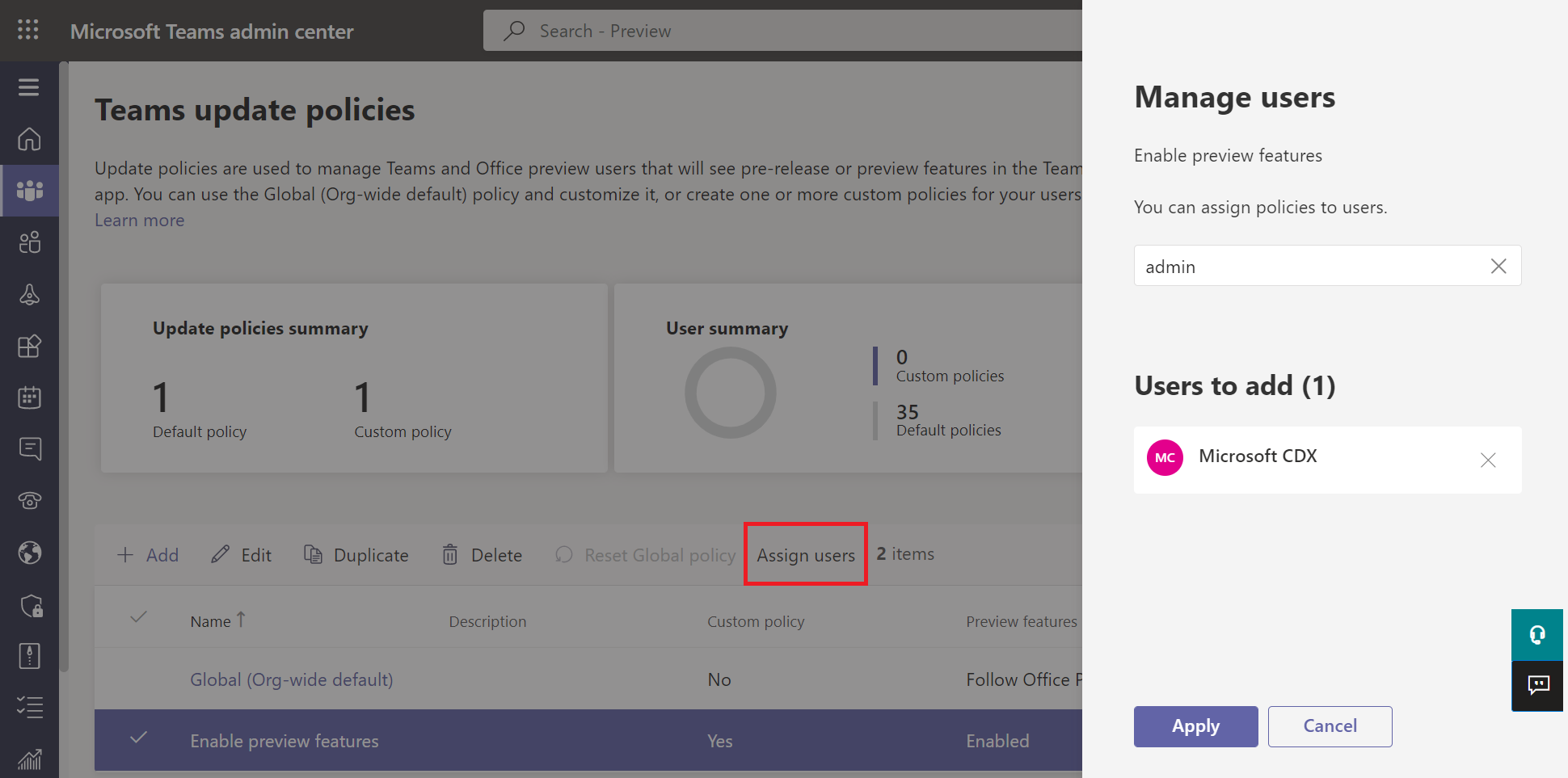Image resolution: width=1568 pixels, height=778 pixels.
Task: Click the No cell in the Global row
Action: 719,679
